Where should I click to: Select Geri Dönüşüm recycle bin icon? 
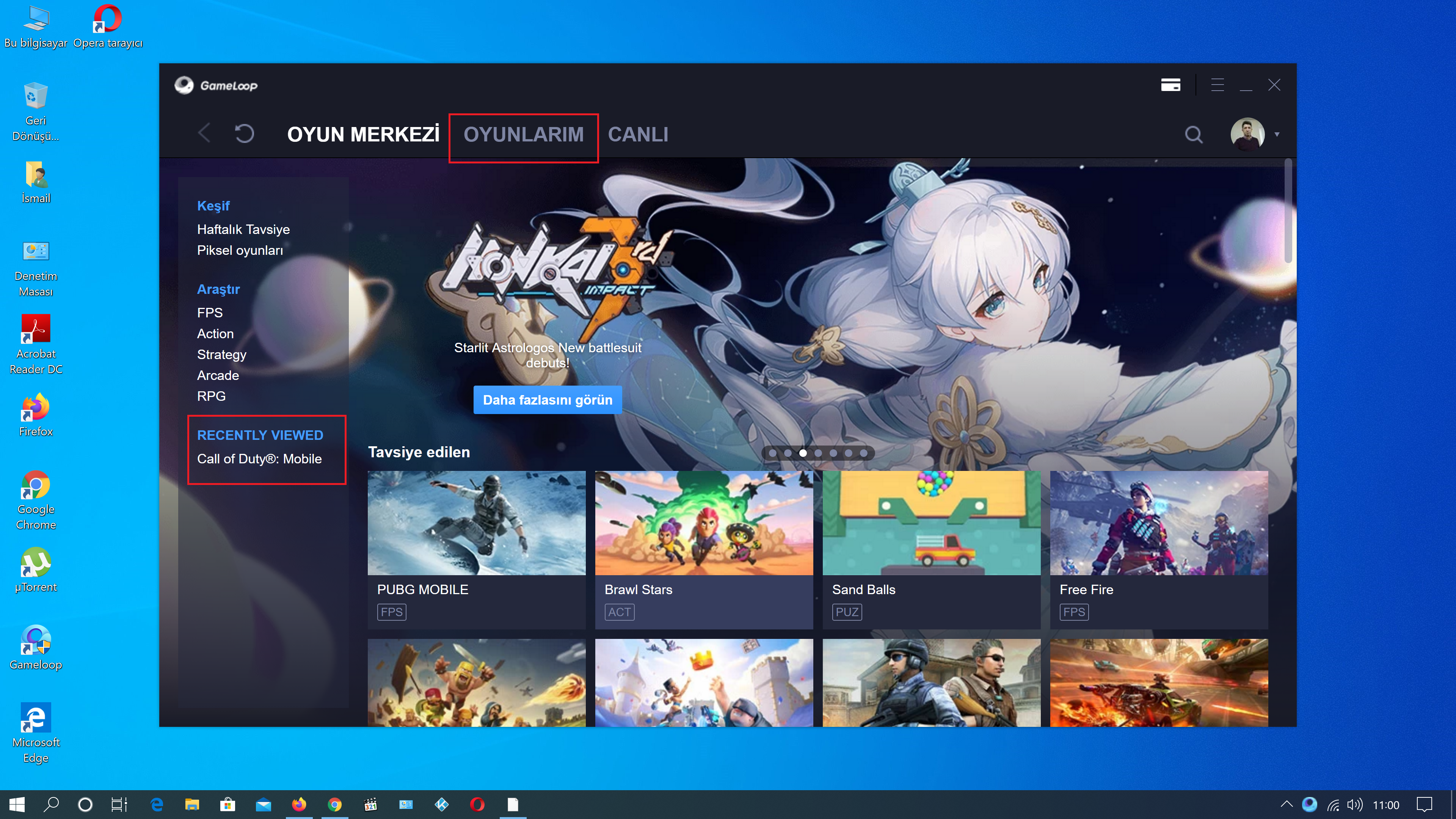(x=36, y=112)
